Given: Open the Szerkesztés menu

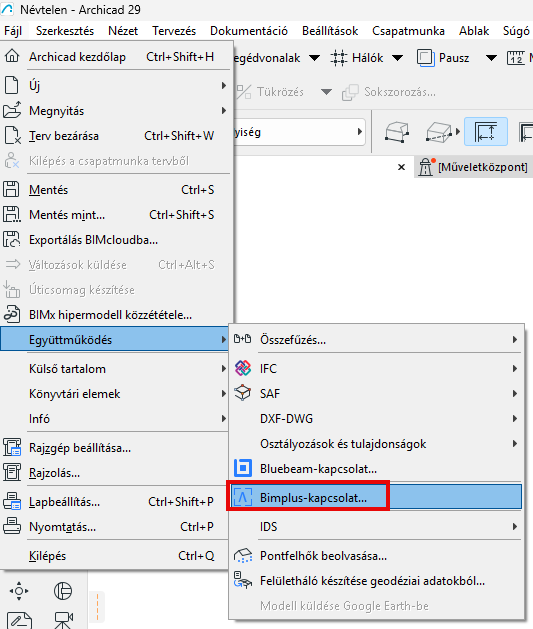Looking at the screenshot, I should pos(65,31).
